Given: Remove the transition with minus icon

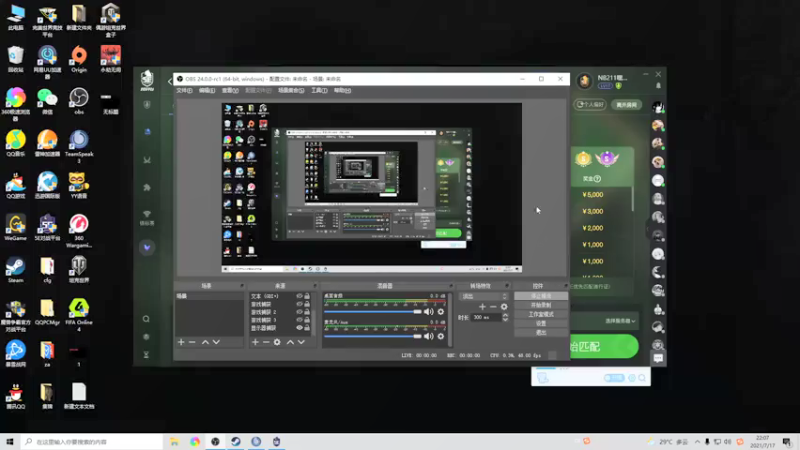Looking at the screenshot, I should [493, 307].
